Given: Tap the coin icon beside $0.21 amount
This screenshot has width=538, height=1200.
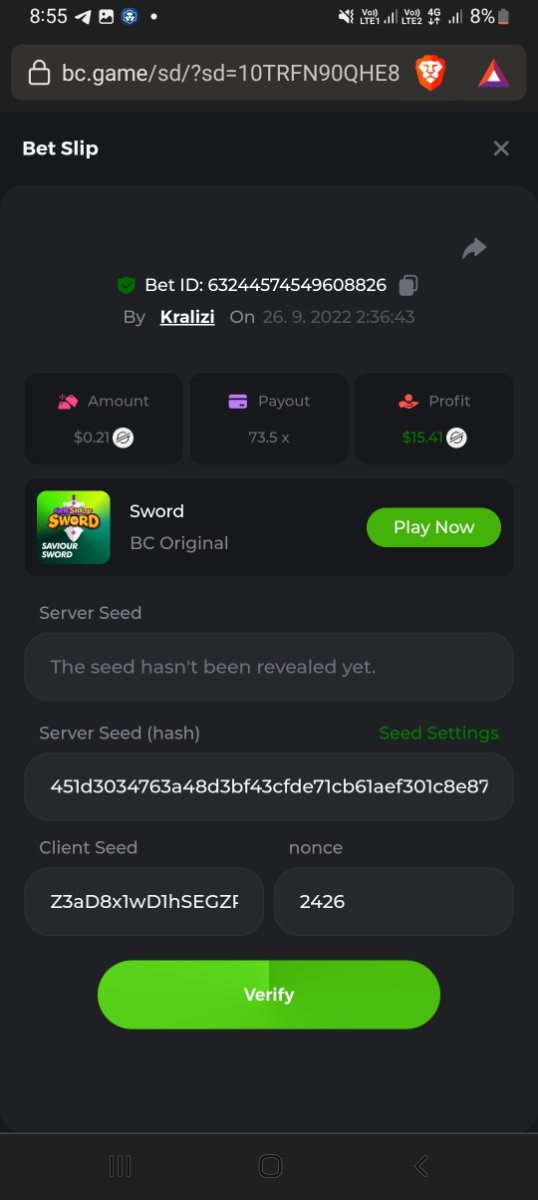Looking at the screenshot, I should click(x=123, y=437).
